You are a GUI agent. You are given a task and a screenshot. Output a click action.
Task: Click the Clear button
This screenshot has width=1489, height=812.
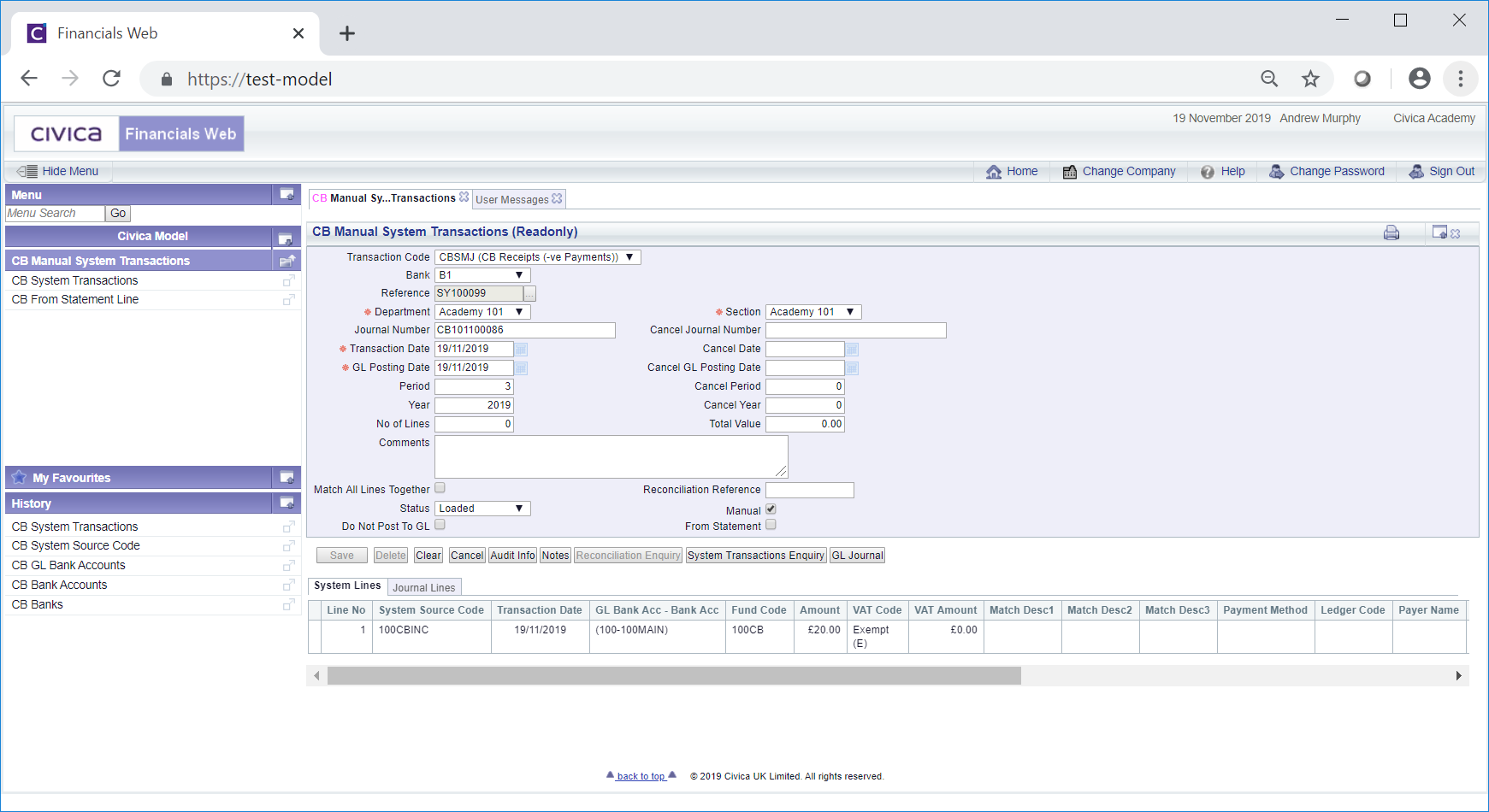point(428,556)
